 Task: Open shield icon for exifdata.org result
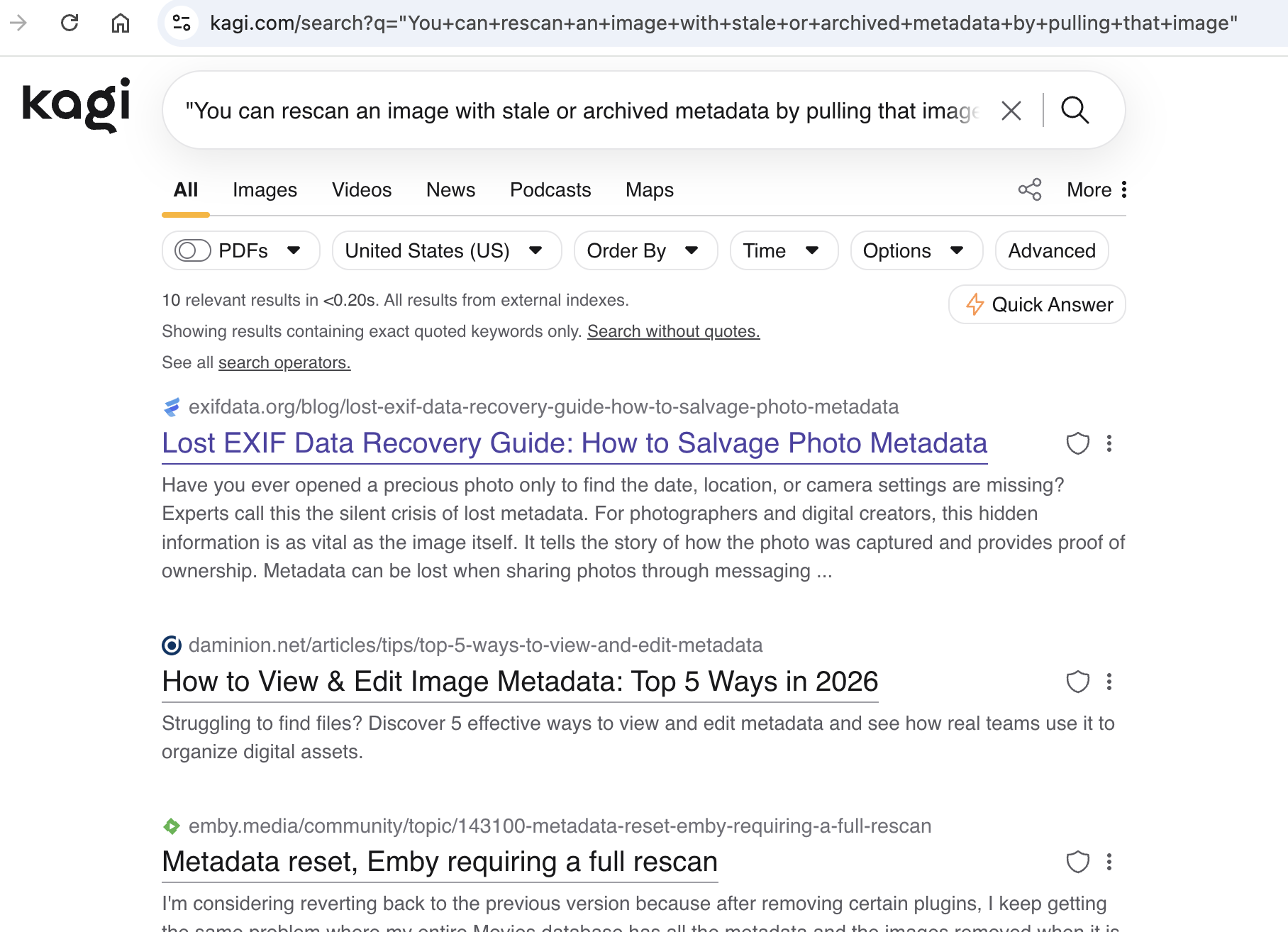(1077, 443)
